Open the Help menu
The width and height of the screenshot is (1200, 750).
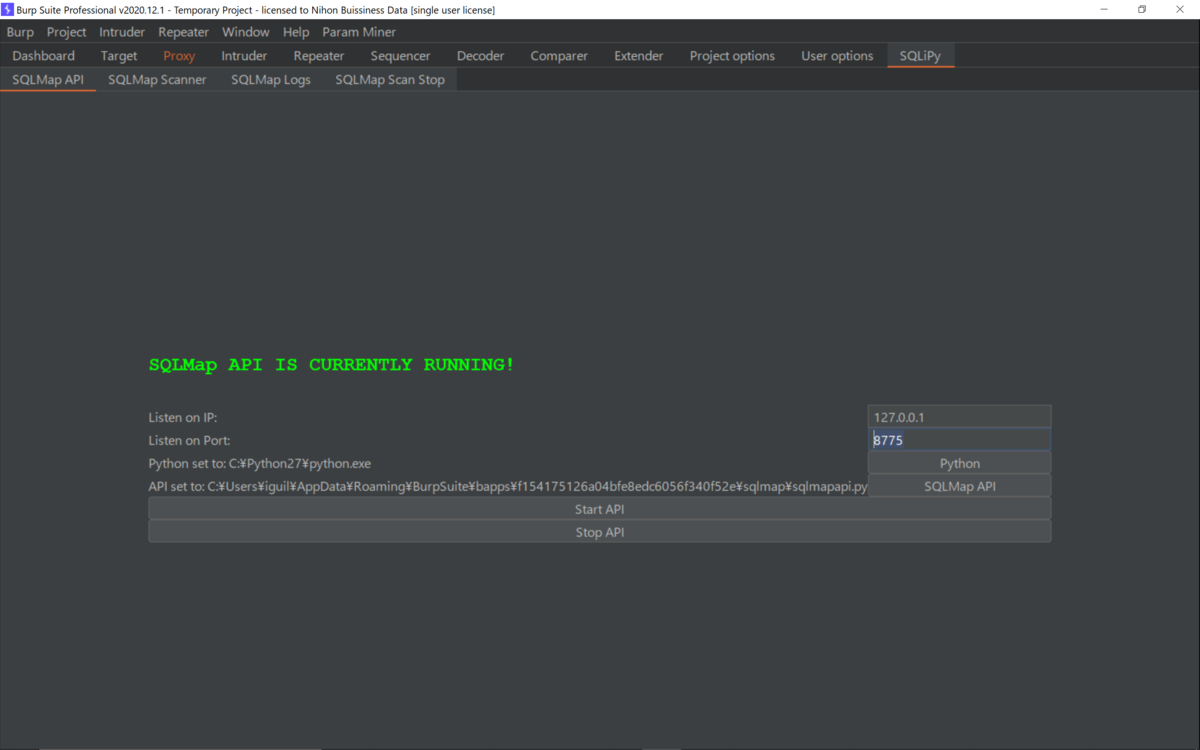(x=296, y=32)
